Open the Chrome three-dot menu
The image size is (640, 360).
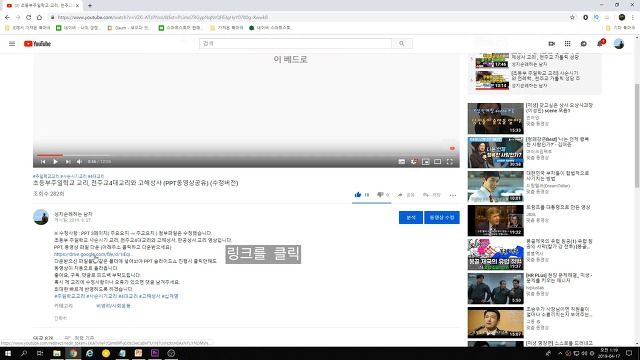click(633, 17)
